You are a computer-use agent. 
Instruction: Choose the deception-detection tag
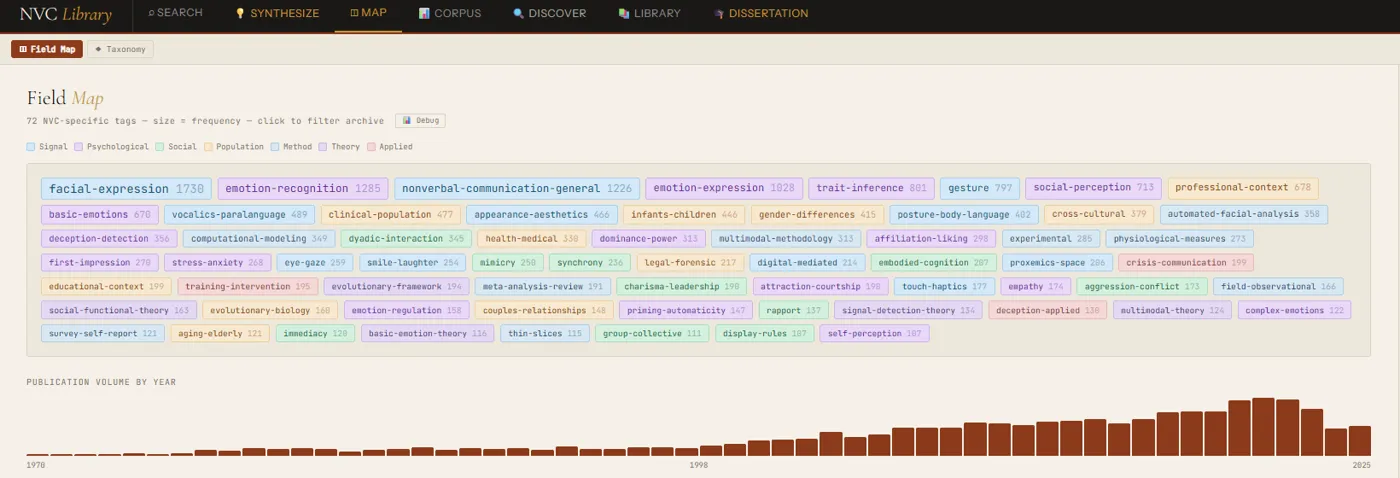click(x=109, y=239)
